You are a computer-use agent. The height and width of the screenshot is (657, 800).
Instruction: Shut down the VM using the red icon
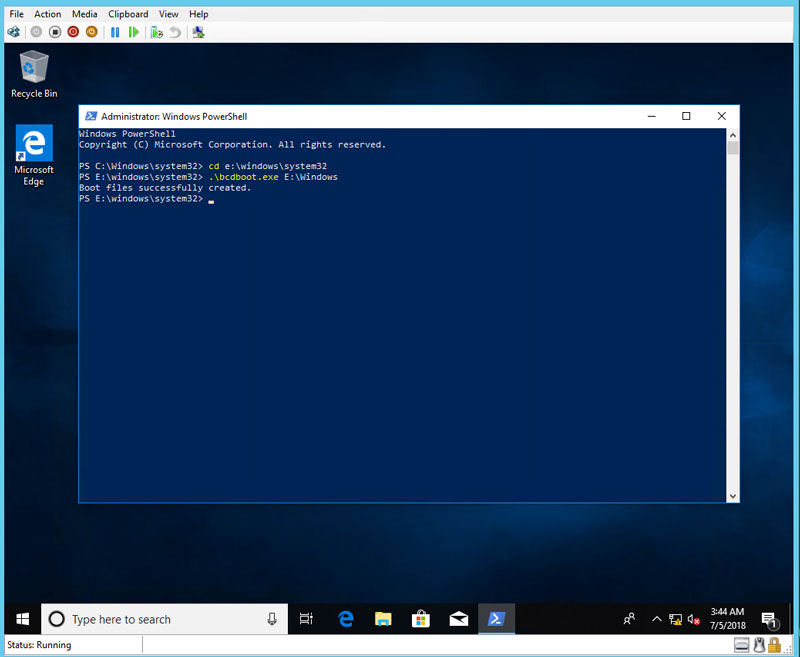73,32
